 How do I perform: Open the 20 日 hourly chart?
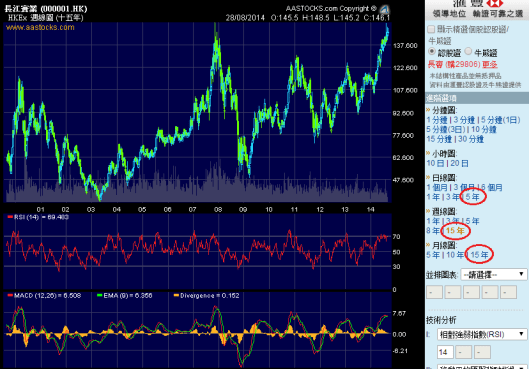click(460, 163)
